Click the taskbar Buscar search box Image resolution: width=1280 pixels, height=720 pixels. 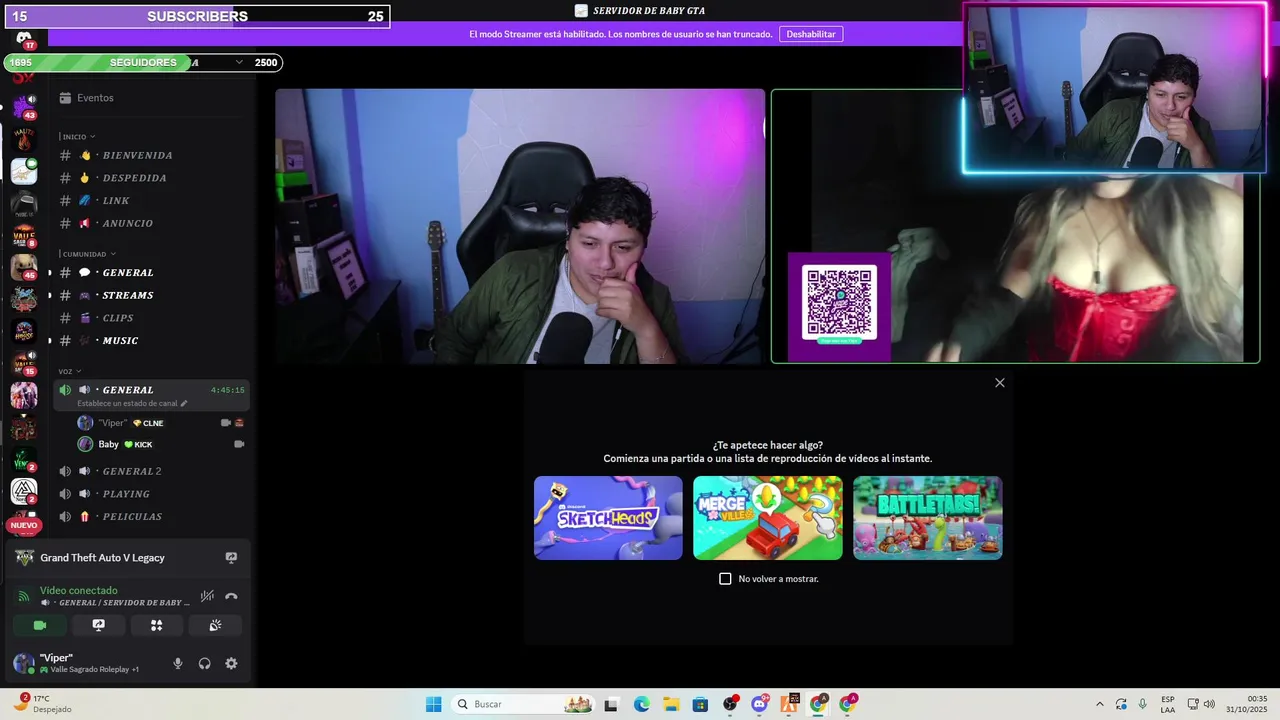[522, 704]
